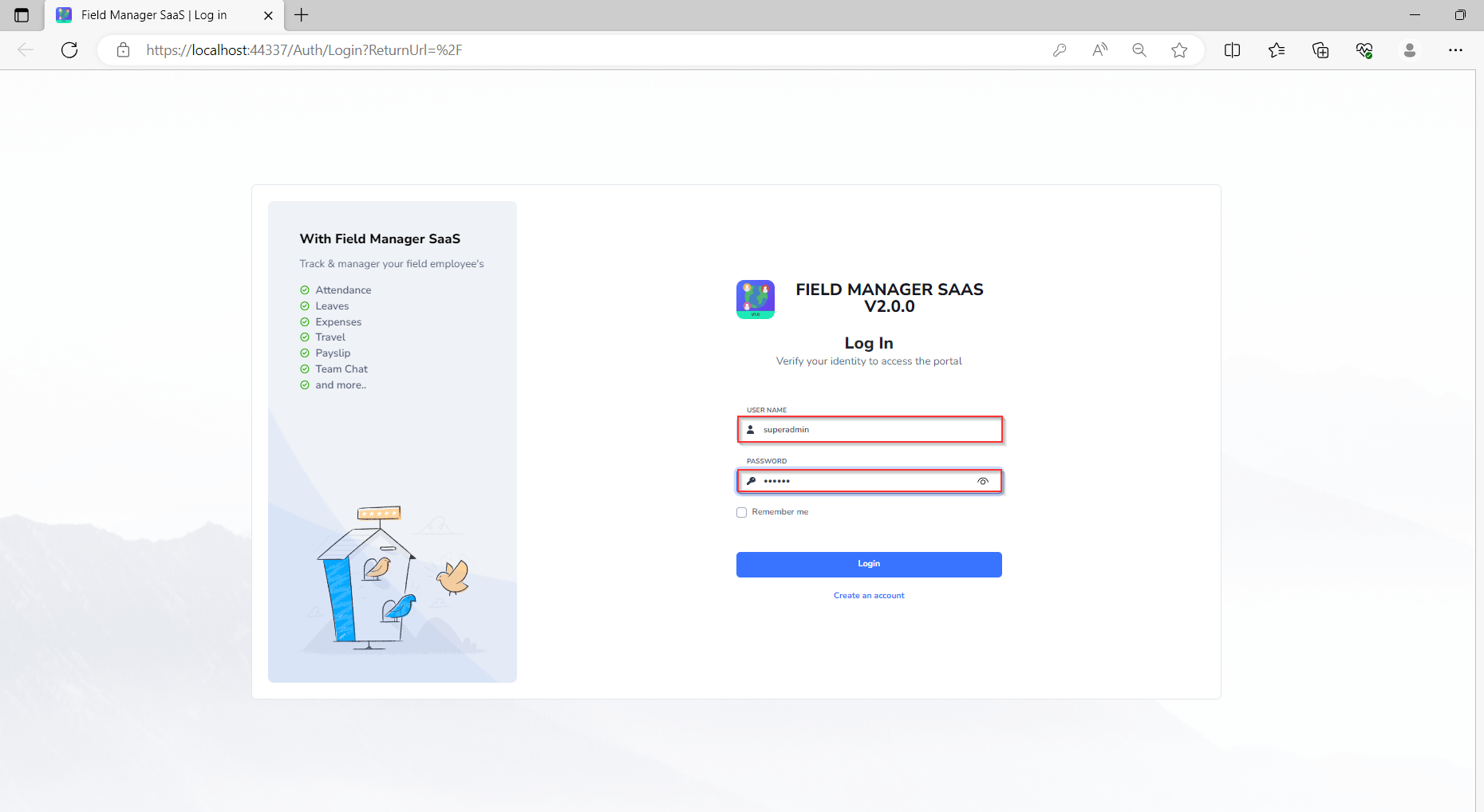1484x812 pixels.
Task: Click the Field Manager SaaS logo image
Action: click(755, 298)
